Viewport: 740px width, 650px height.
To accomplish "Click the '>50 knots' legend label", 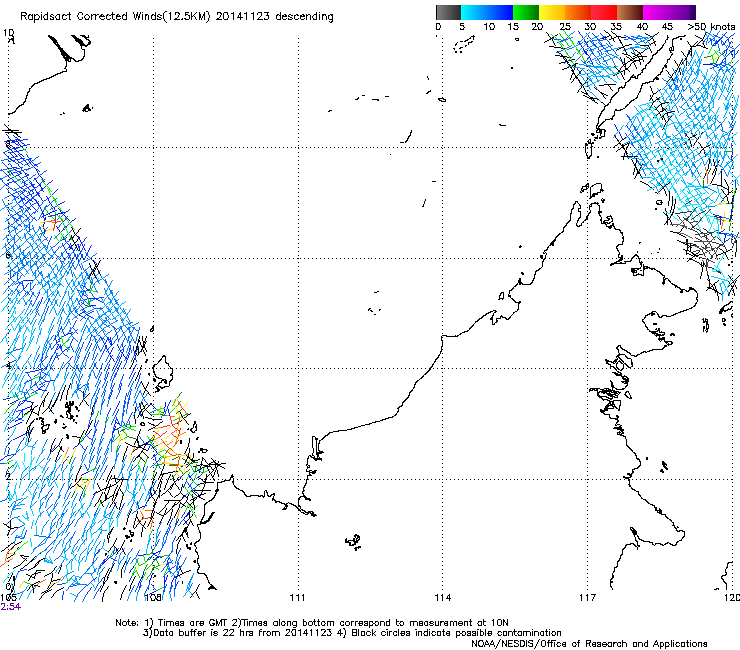I will (711, 27).
